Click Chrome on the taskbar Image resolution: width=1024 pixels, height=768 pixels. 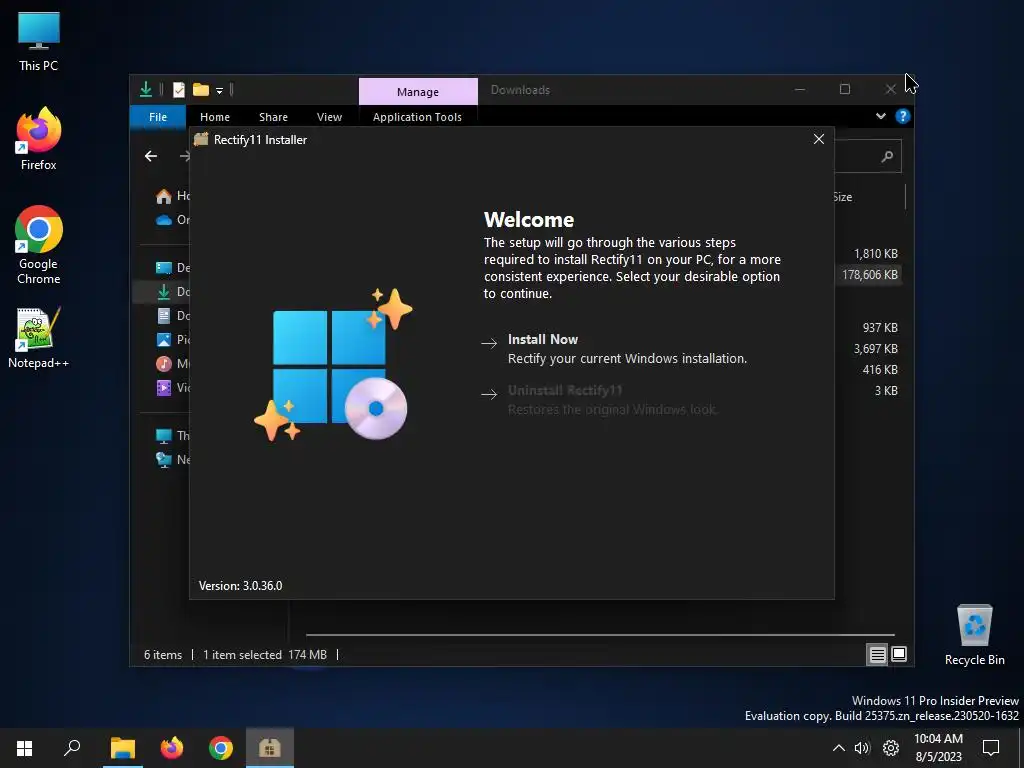tap(221, 748)
